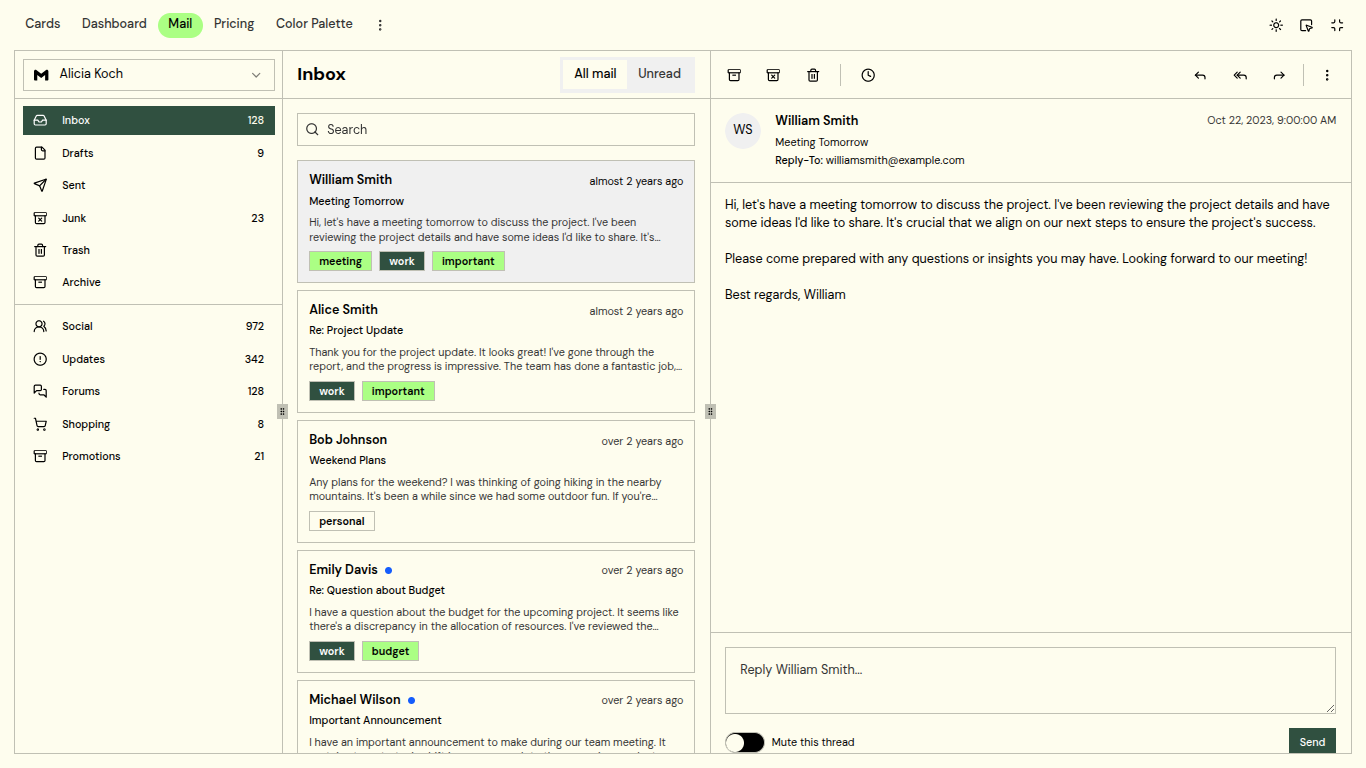The image size is (1366, 768).
Task: Go to the Dashboard tab
Action: point(114,24)
